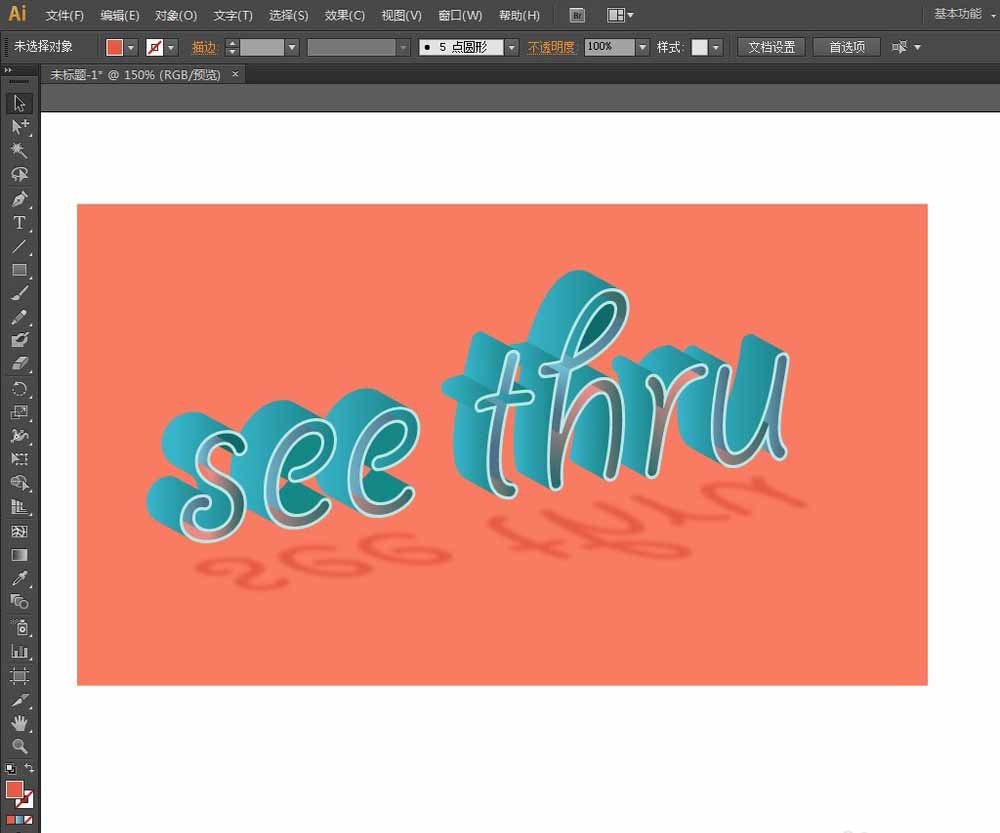The height and width of the screenshot is (833, 1000).
Task: Open the 不透明度 opacity panel link
Action: (551, 47)
